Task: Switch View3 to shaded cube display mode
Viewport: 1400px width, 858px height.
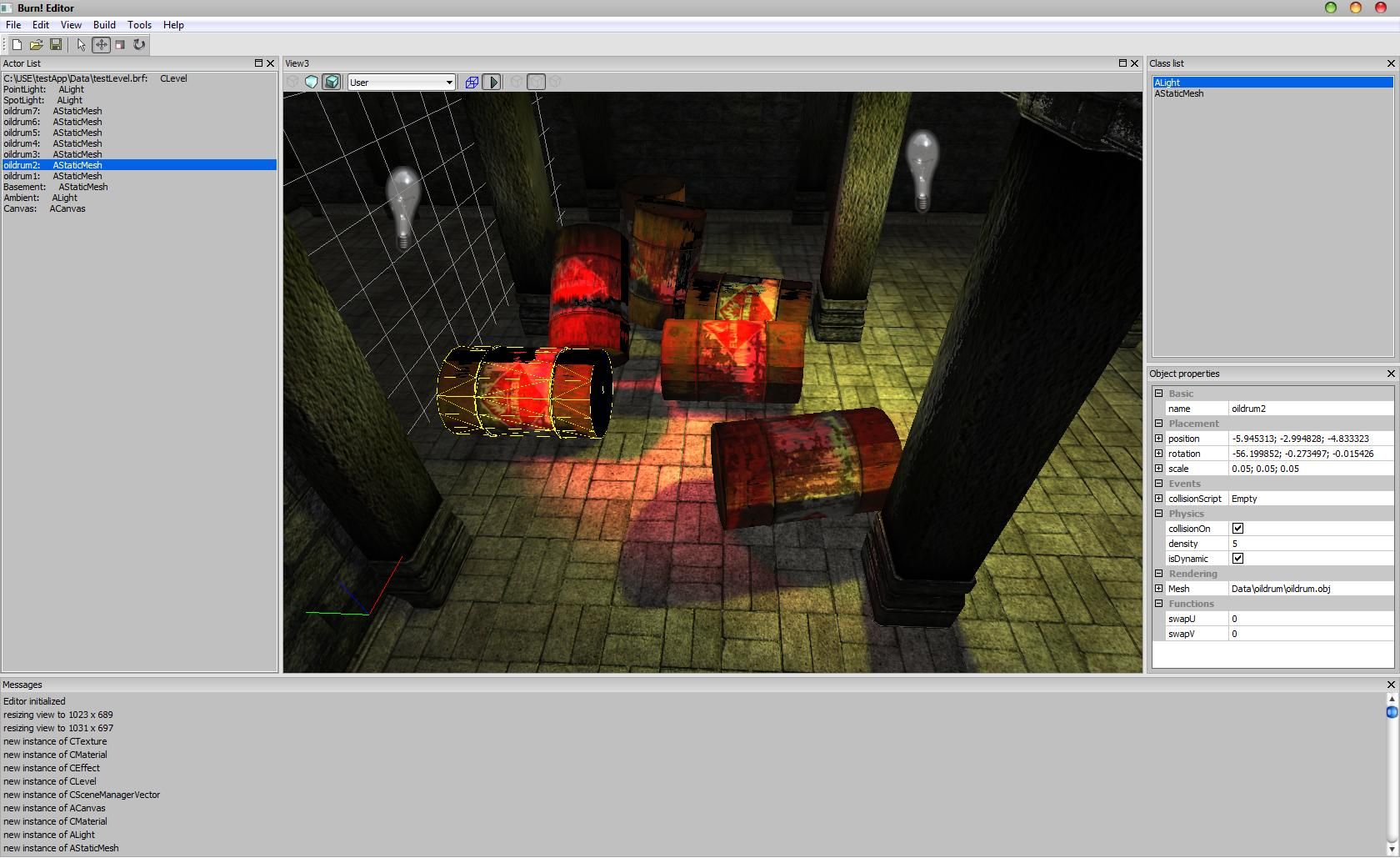Action: tap(332, 82)
